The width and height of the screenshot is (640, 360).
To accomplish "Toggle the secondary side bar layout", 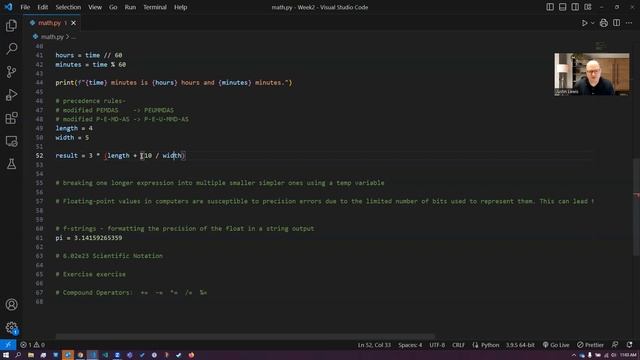I will click(x=575, y=7).
